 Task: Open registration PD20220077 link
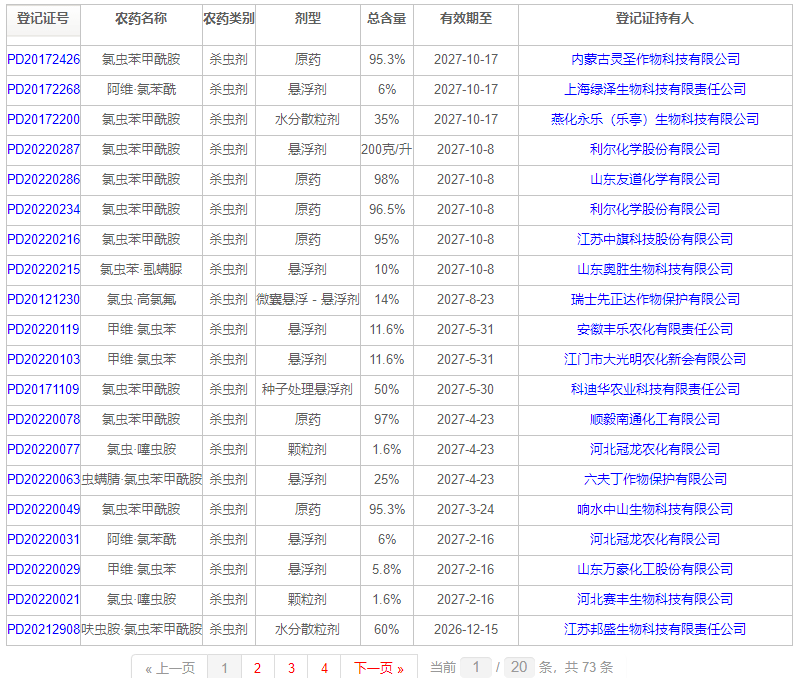point(44,450)
